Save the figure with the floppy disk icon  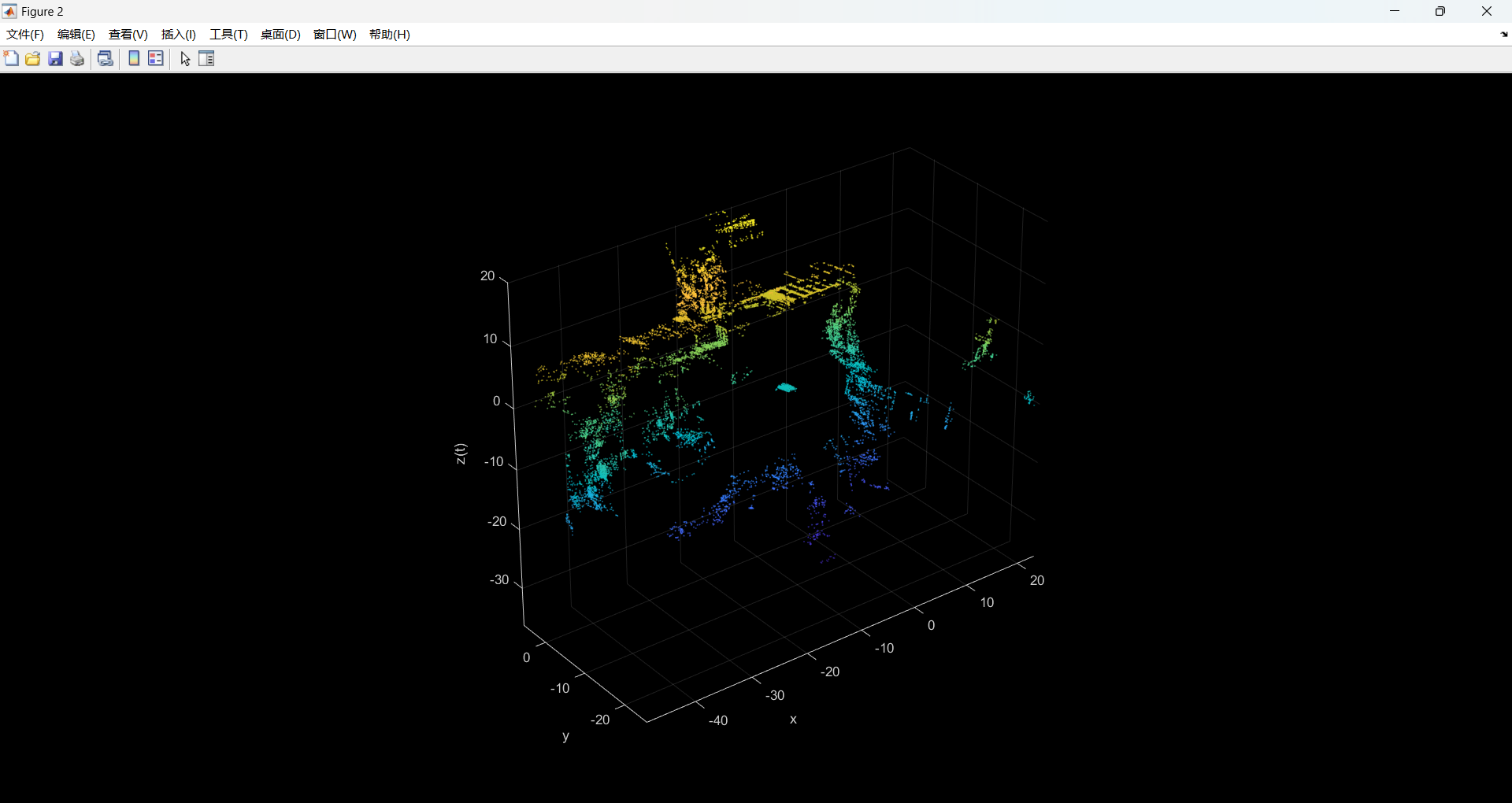[x=55, y=58]
